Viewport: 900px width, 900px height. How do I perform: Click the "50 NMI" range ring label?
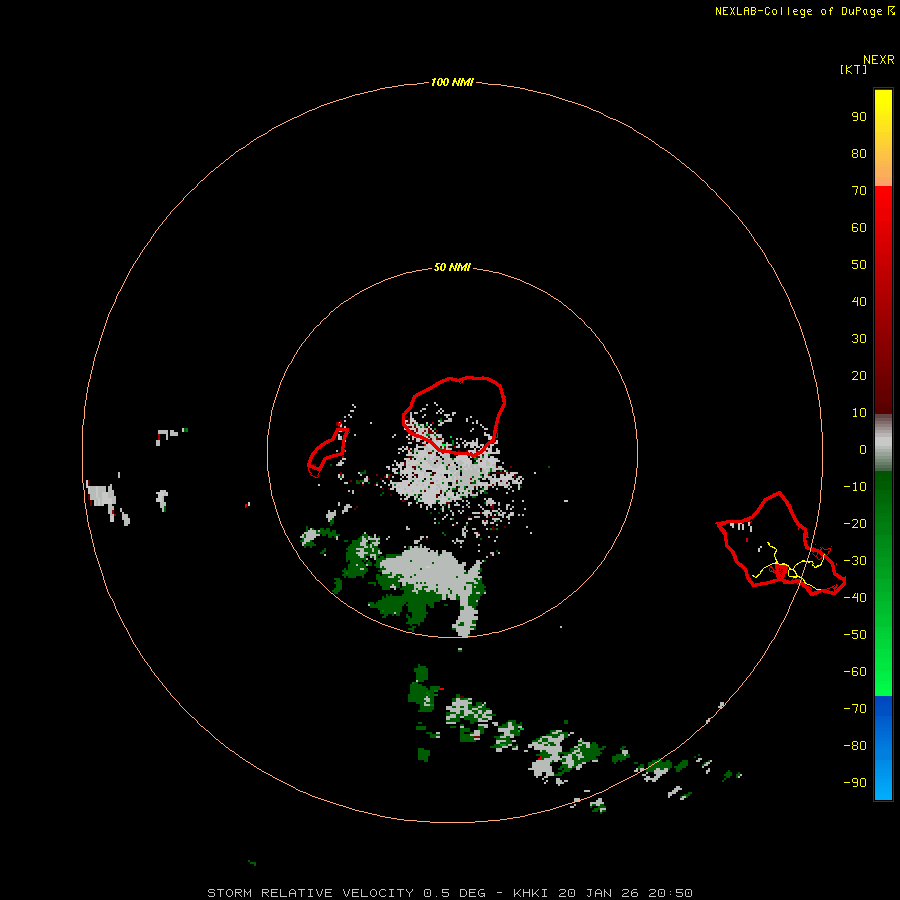click(452, 267)
